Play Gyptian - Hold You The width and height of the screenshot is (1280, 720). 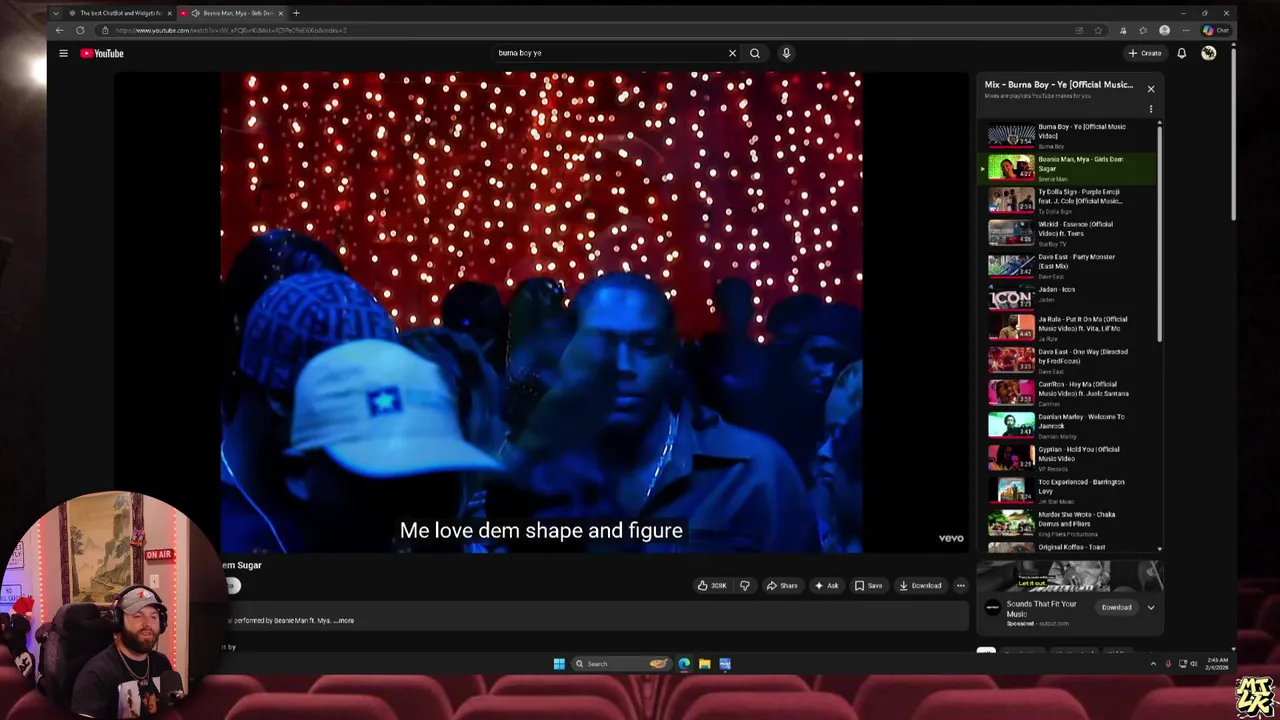coord(1068,458)
